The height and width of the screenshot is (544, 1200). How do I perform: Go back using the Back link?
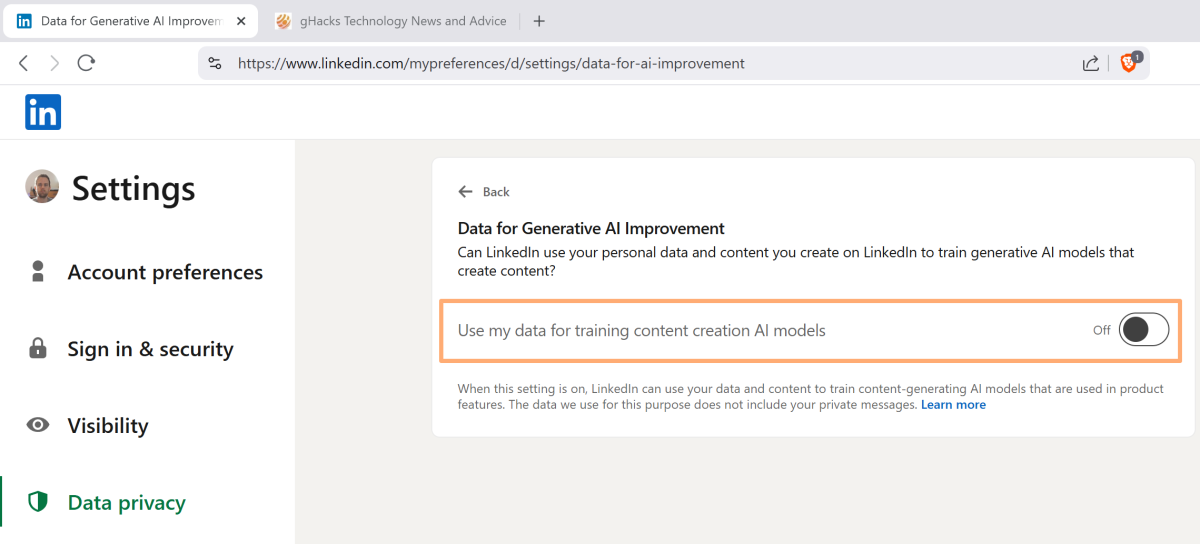point(484,192)
